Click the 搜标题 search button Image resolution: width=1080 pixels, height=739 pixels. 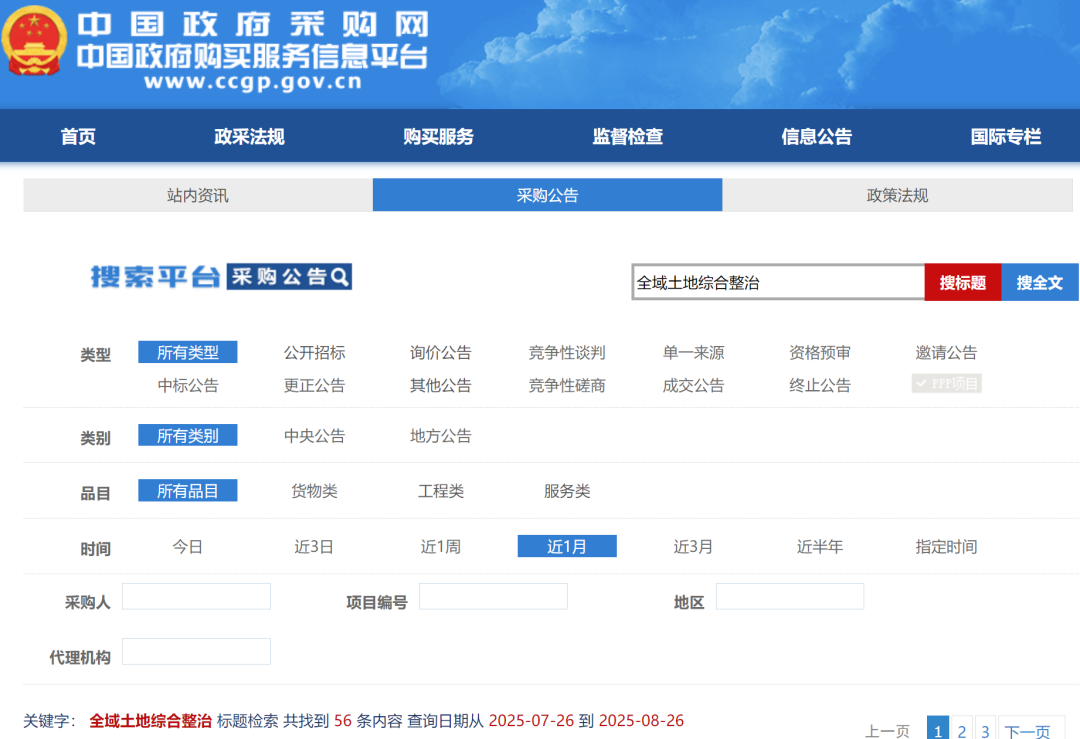pyautogui.click(x=962, y=282)
